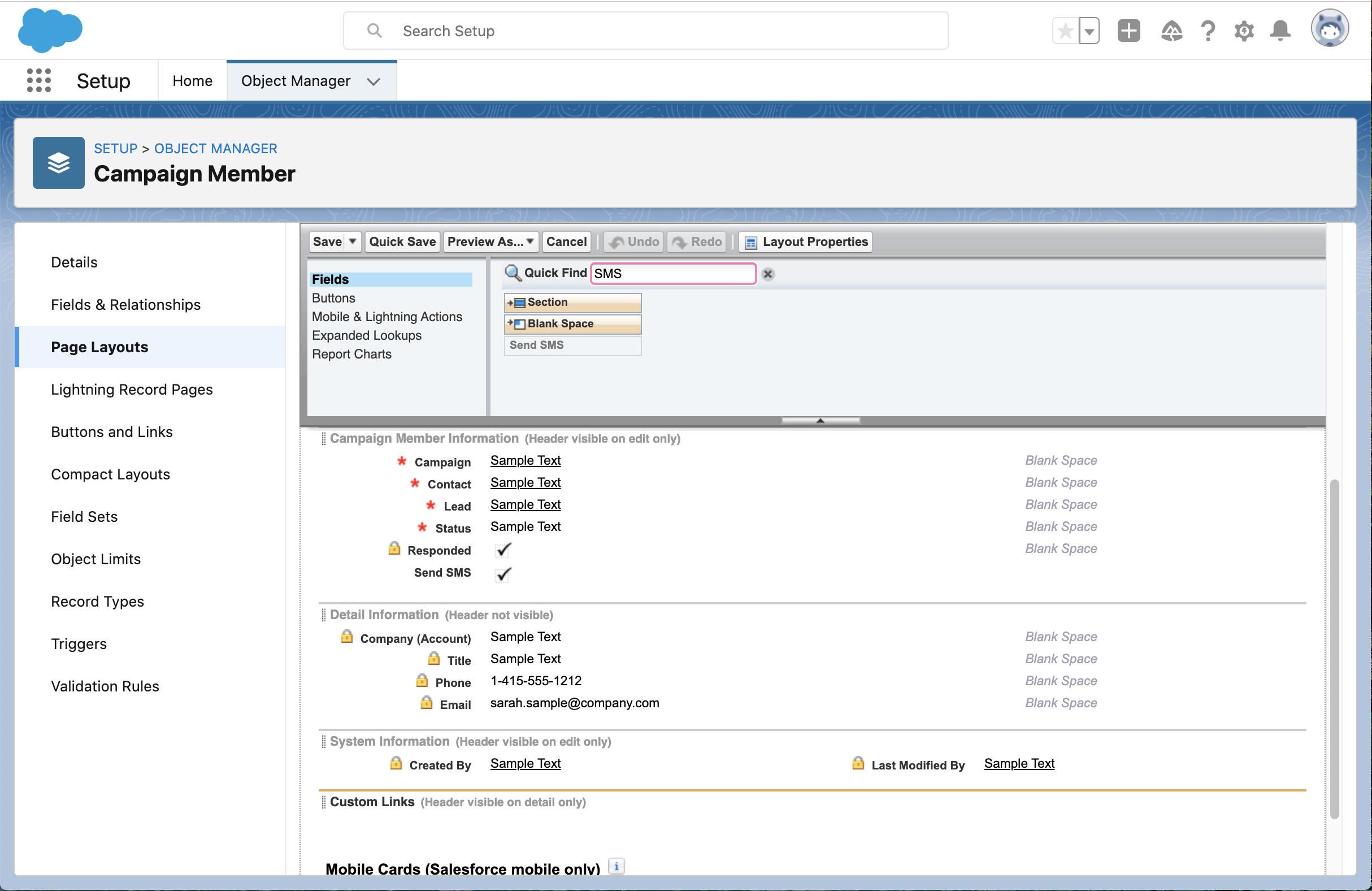Open the user profile avatar
The width and height of the screenshot is (1372, 891).
pos(1330,29)
